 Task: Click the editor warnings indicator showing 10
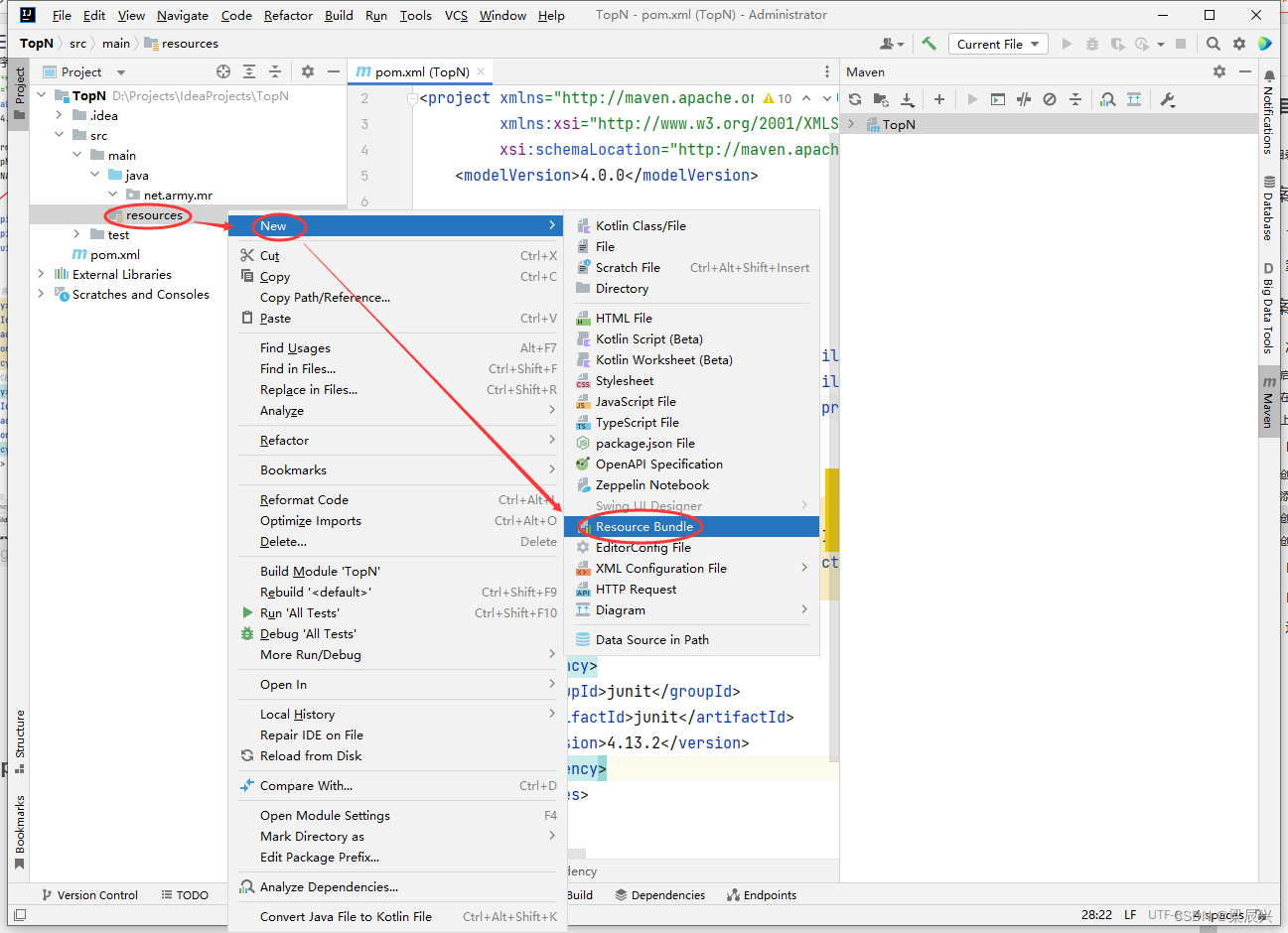click(x=778, y=98)
